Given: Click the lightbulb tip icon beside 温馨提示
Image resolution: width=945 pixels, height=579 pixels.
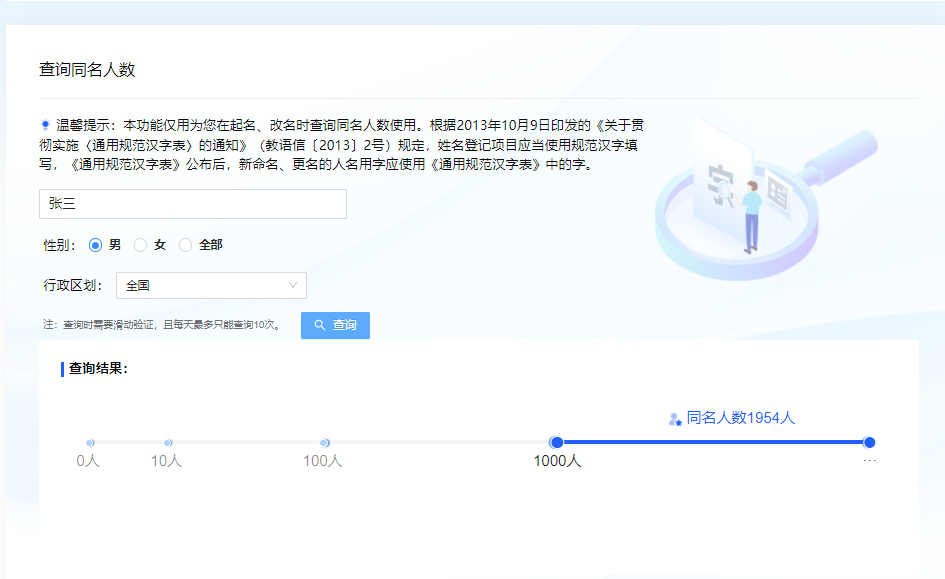Looking at the screenshot, I should [45, 125].
